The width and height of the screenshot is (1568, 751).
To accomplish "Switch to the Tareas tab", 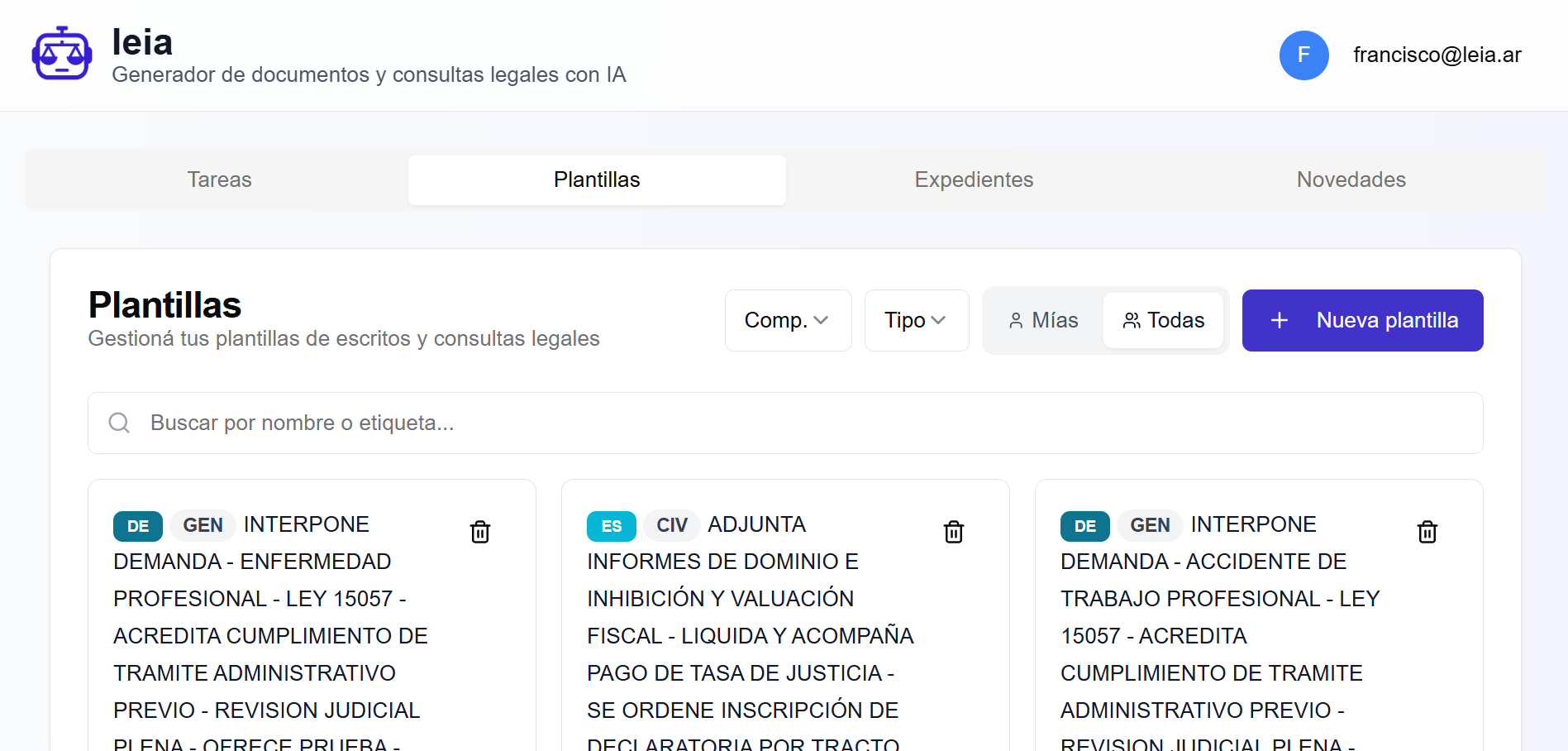I will pos(219,179).
